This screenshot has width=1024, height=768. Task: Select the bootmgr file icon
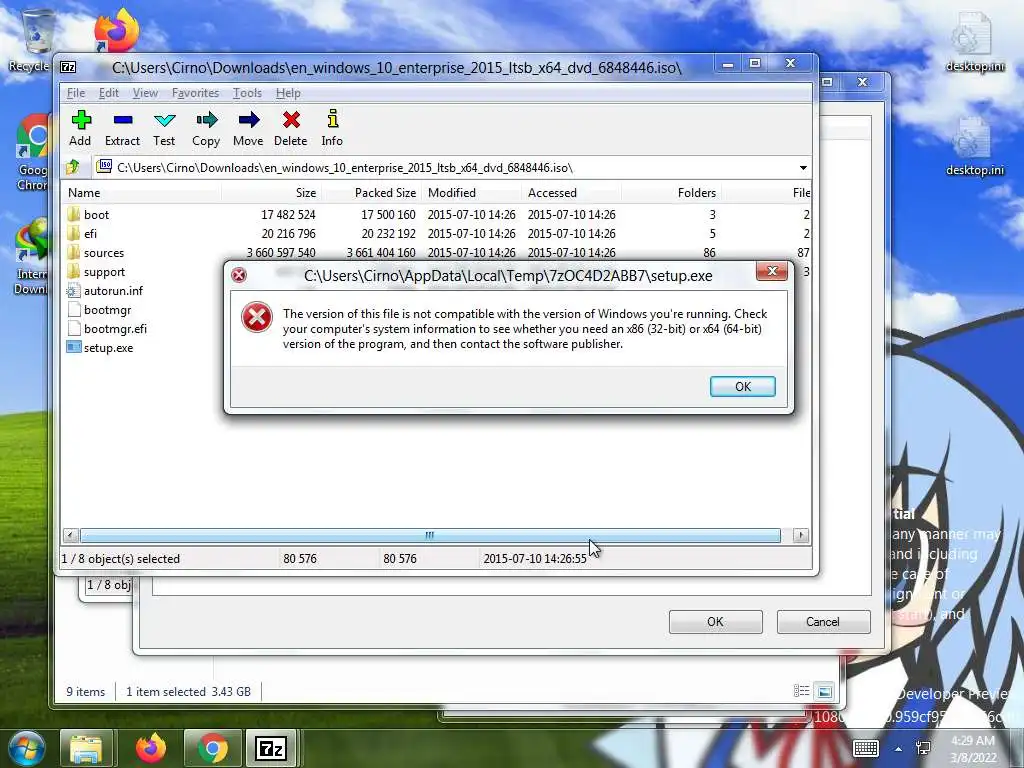tap(73, 310)
